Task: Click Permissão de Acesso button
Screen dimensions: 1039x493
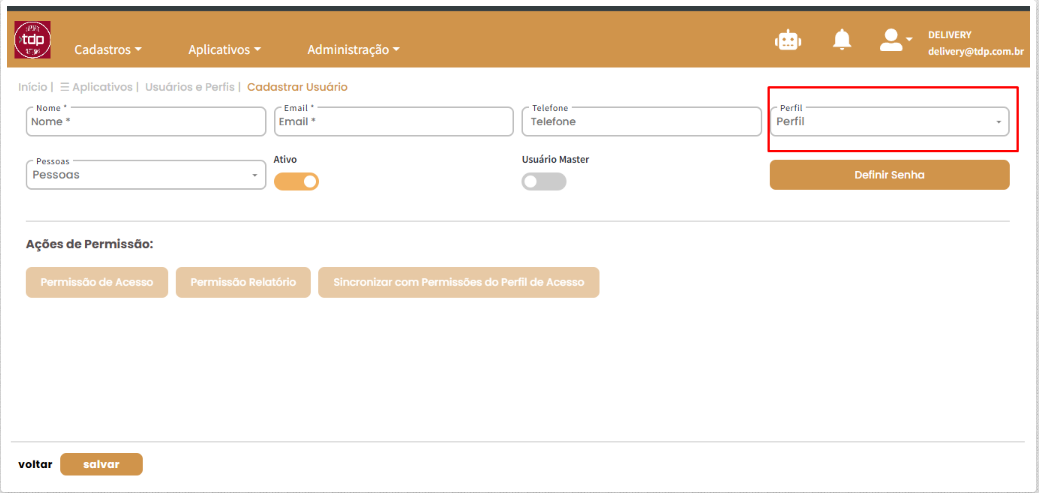Action: (x=97, y=282)
